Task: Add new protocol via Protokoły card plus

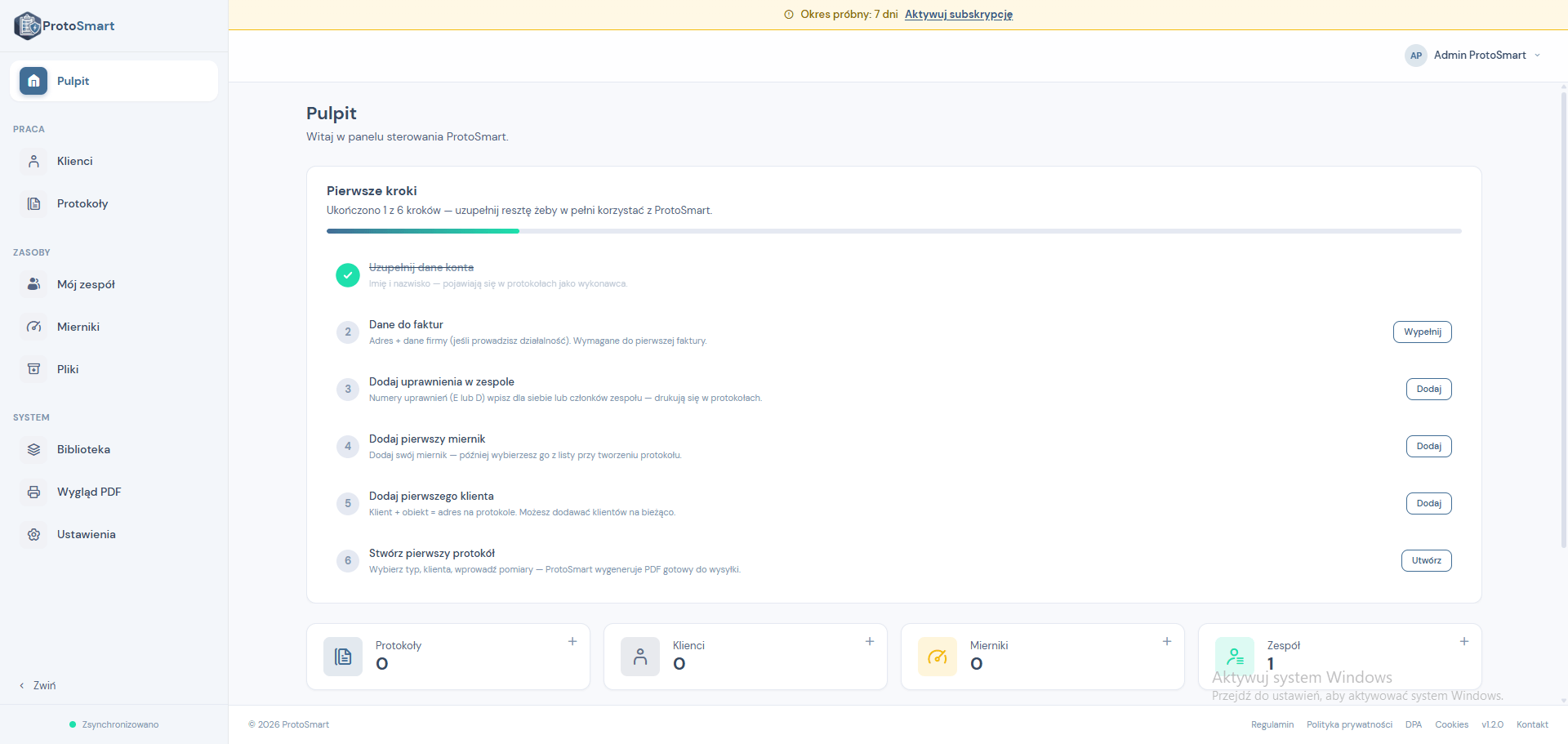Action: click(572, 641)
